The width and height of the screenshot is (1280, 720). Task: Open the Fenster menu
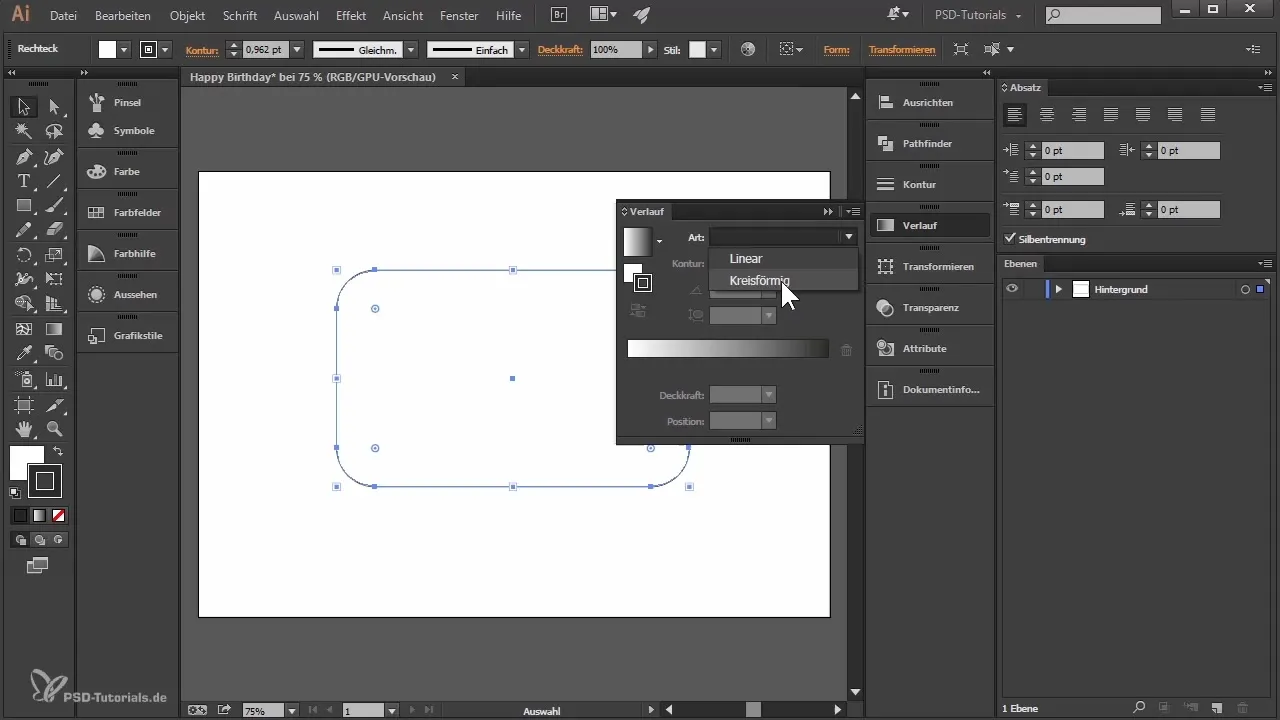[x=459, y=16]
